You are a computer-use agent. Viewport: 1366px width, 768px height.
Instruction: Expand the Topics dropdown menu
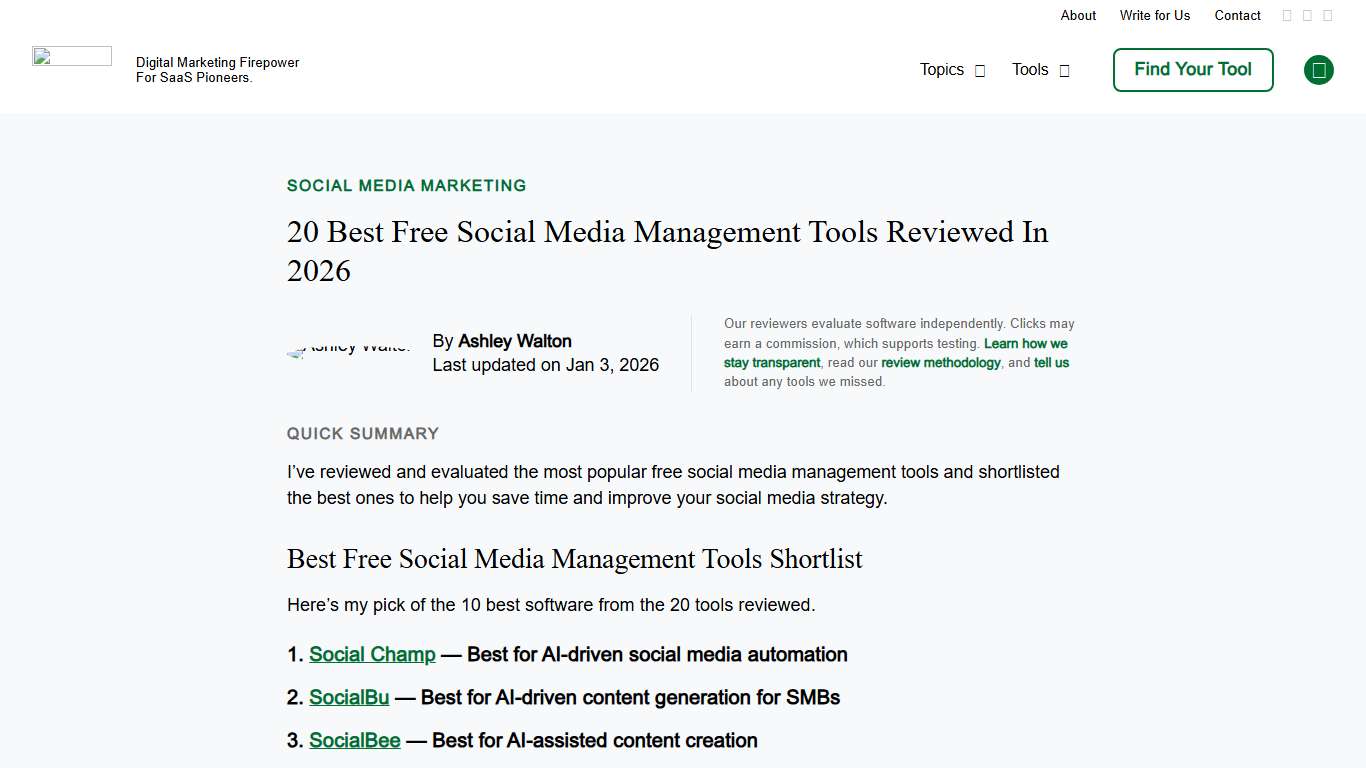[941, 70]
